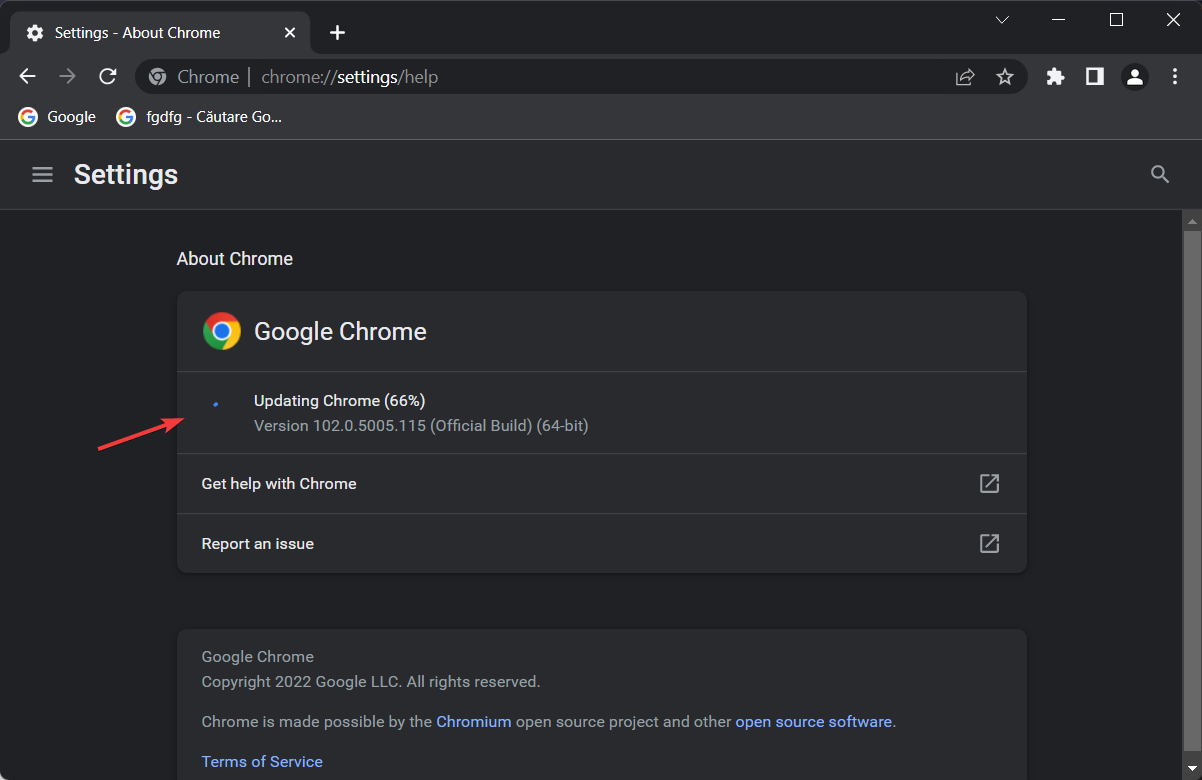The width and height of the screenshot is (1202, 780).
Task: Toggle the browser side panel icon
Action: tap(1095, 77)
